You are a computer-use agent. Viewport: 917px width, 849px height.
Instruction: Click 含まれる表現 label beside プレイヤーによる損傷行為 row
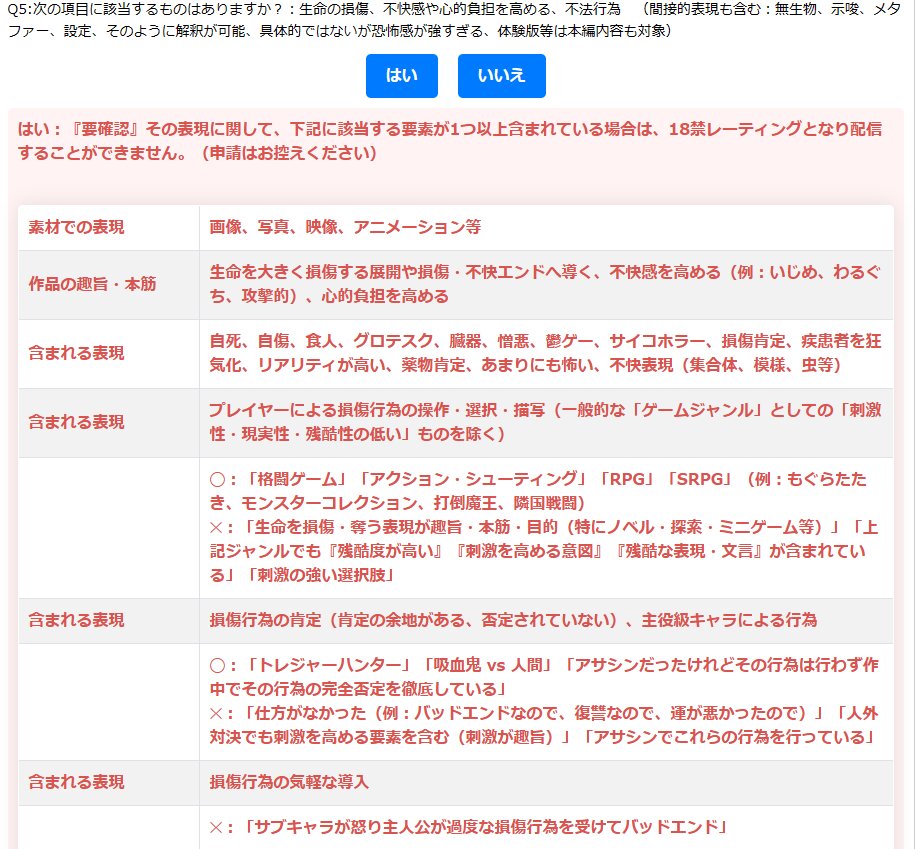point(77,423)
